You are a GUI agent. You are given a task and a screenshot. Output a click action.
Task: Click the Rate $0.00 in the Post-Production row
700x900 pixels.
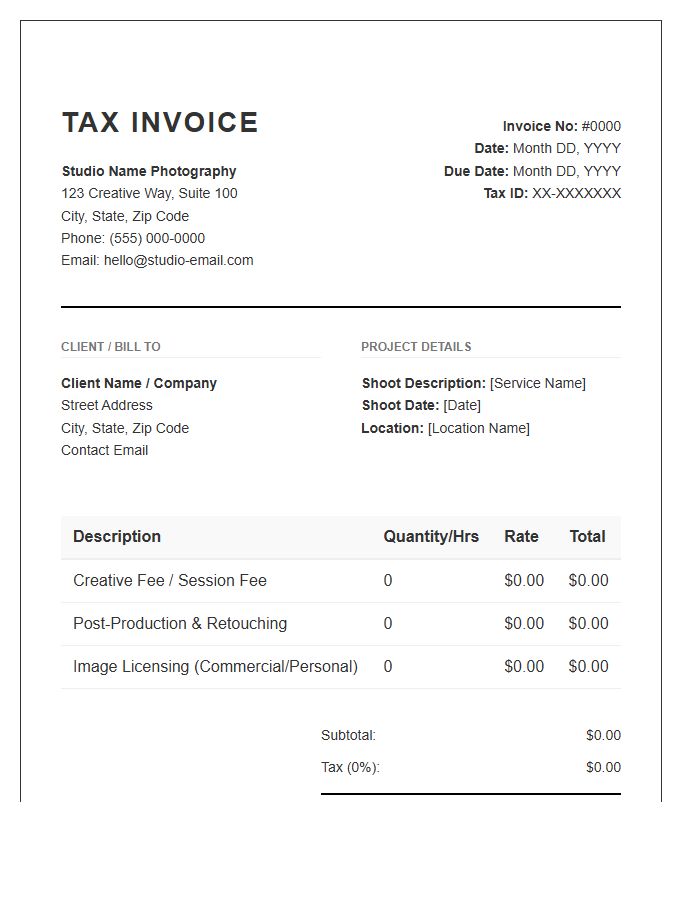(524, 623)
